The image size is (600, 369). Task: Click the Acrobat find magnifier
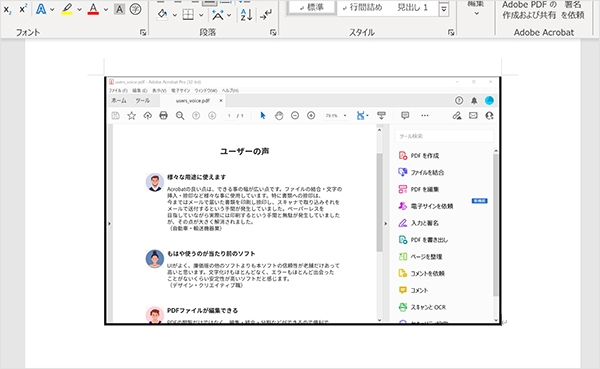(x=180, y=116)
